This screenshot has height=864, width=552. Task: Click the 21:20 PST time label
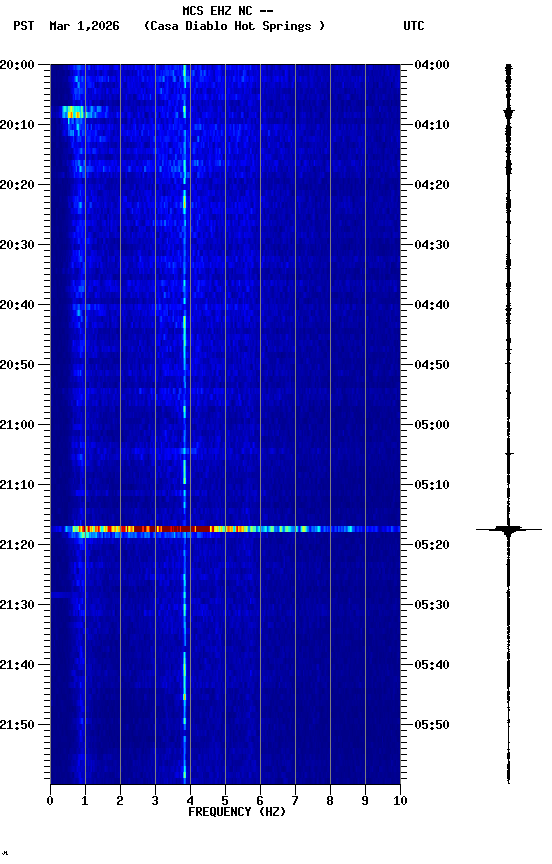tap(17, 545)
